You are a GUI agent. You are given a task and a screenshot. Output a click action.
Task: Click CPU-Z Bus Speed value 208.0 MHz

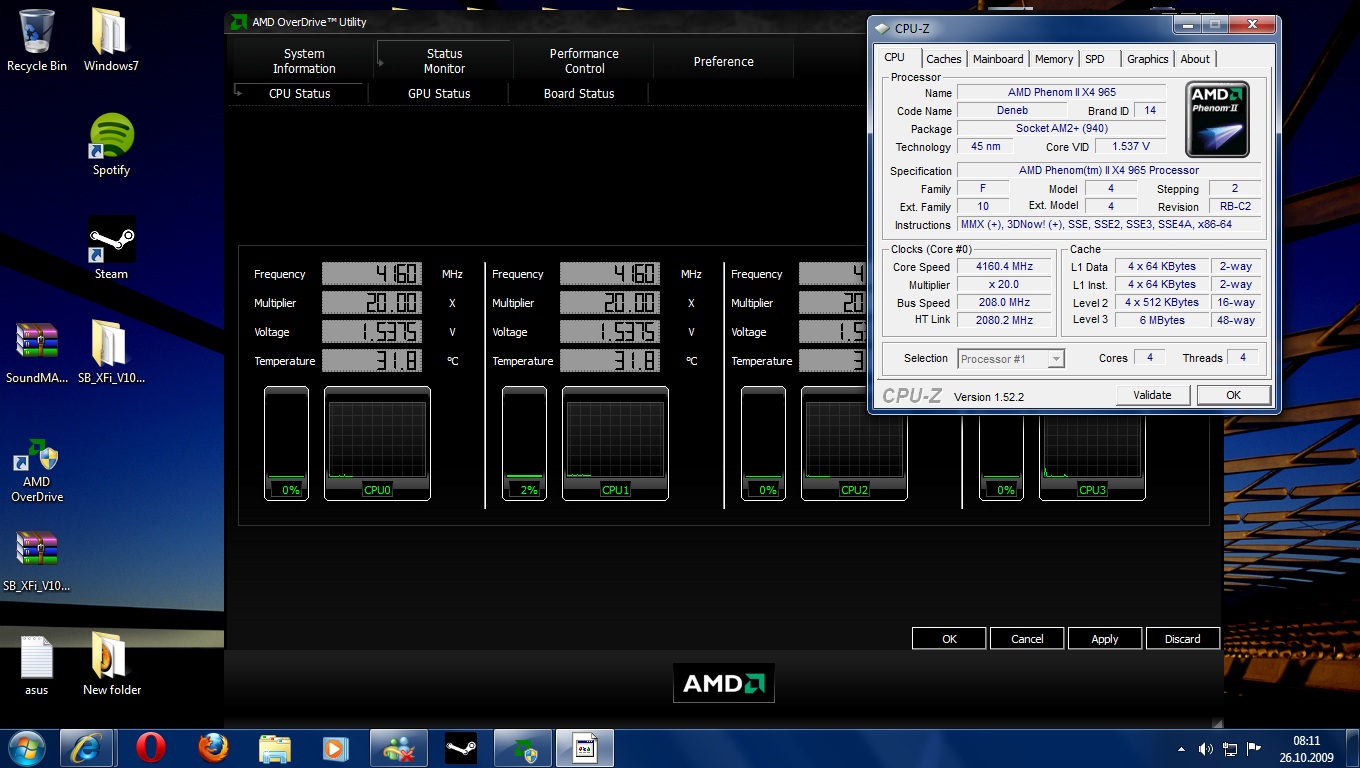(1004, 302)
